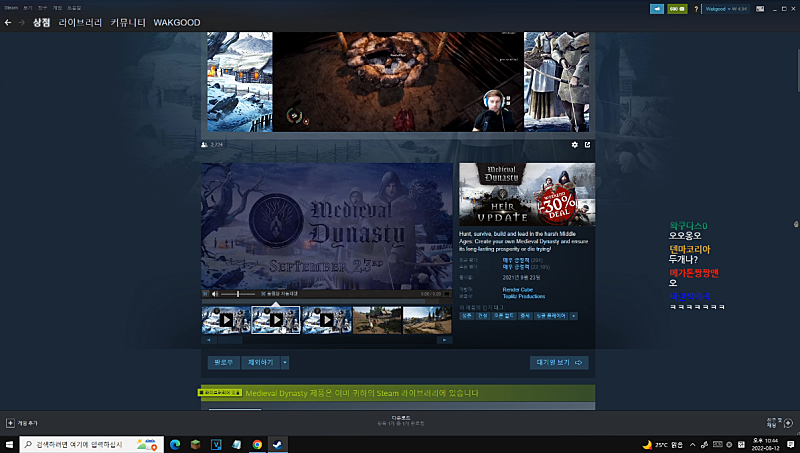
Task: Toggle the 동영상 자동재생 autoplay checkbox
Action: 263,294
